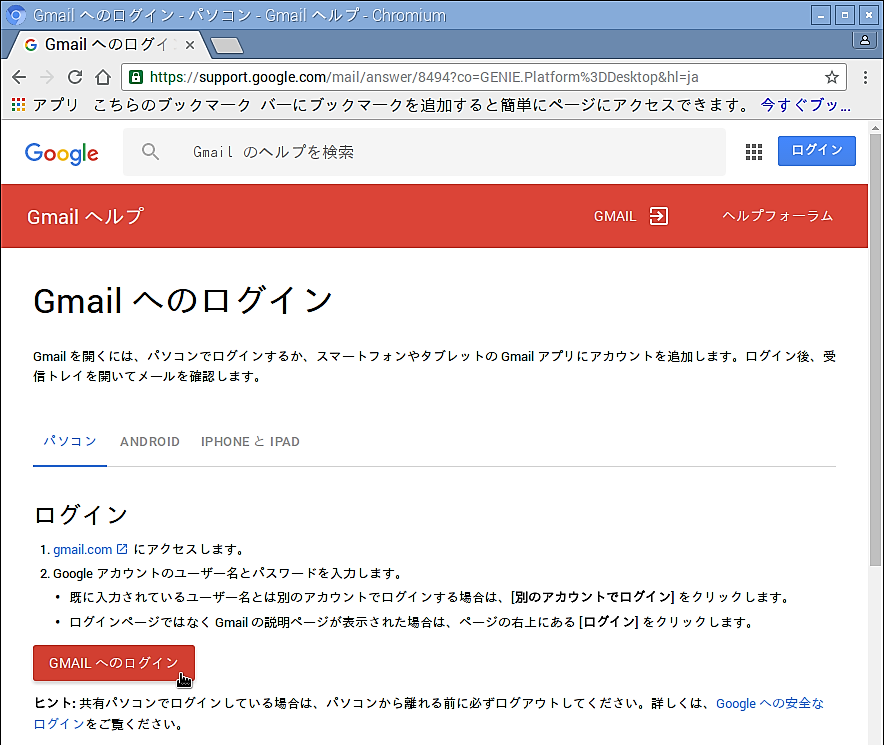Click the ヒント: label text
Viewport: 884px width, 745px height.
(x=55, y=703)
